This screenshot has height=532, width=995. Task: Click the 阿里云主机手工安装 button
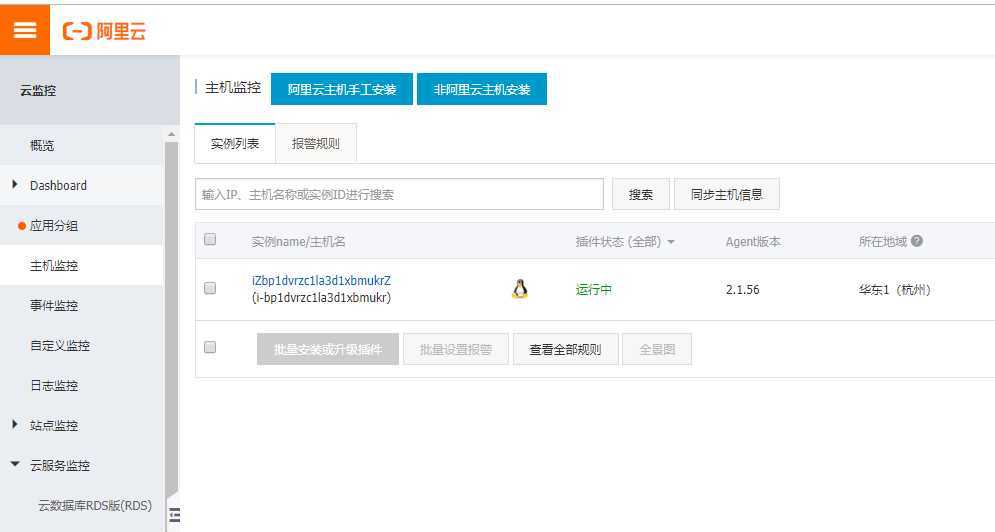[x=342, y=89]
